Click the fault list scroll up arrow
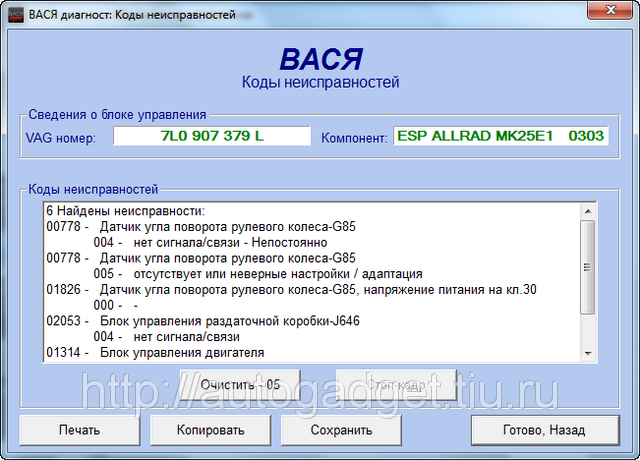This screenshot has height=460, width=640. pos(588,211)
